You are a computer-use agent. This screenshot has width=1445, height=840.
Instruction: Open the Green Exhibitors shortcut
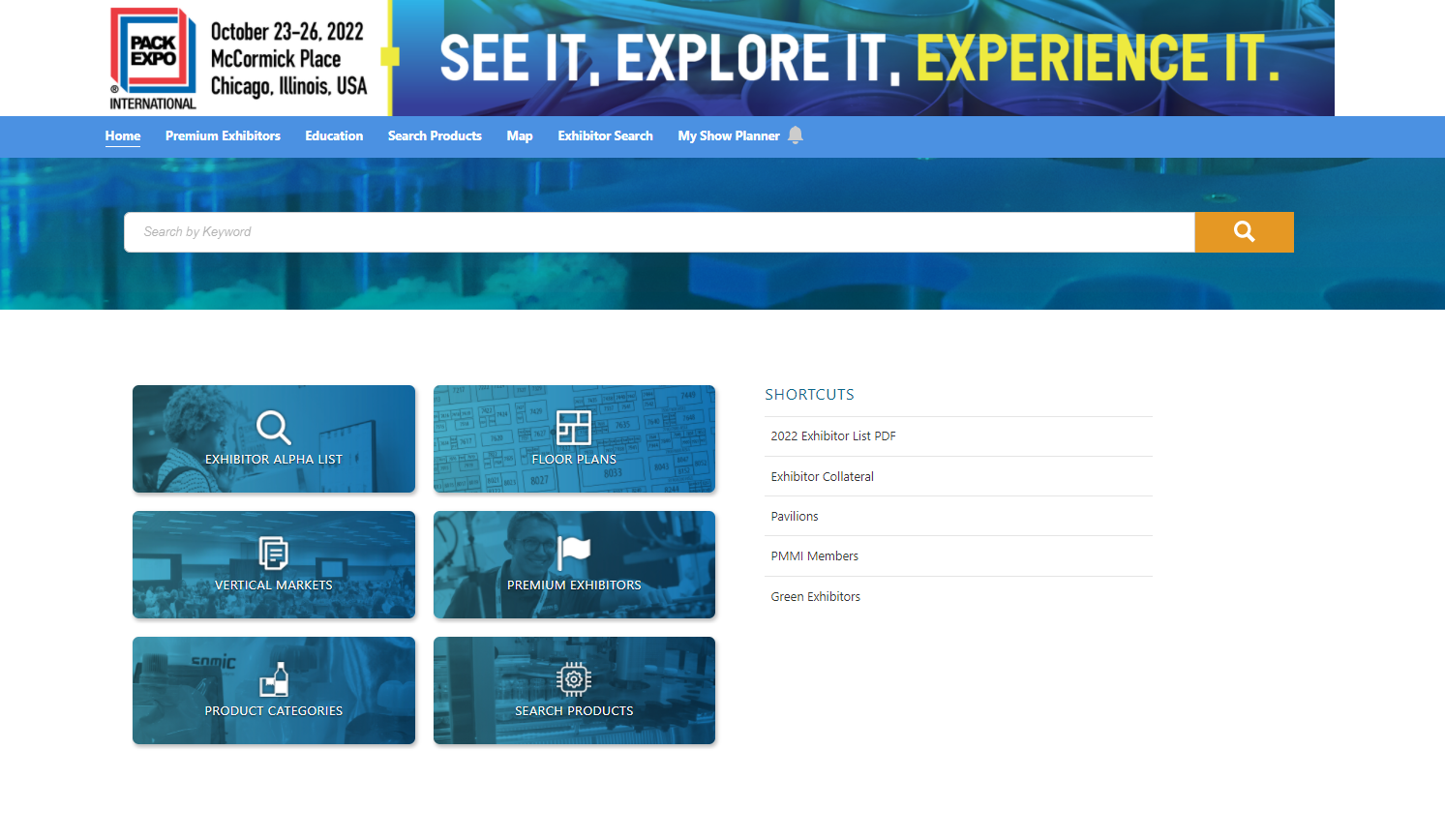pyautogui.click(x=815, y=597)
